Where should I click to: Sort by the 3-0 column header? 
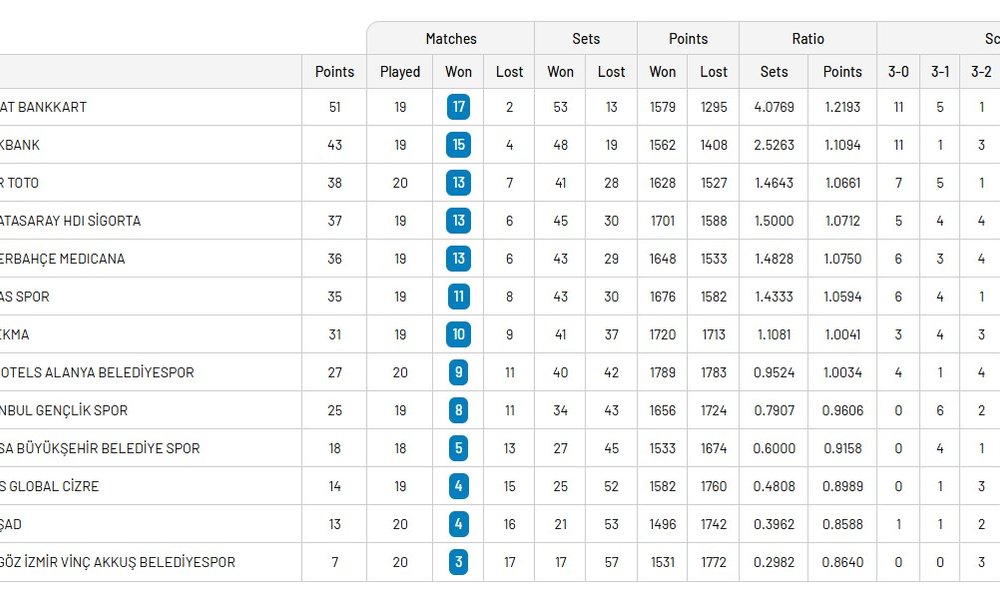pyautogui.click(x=898, y=72)
